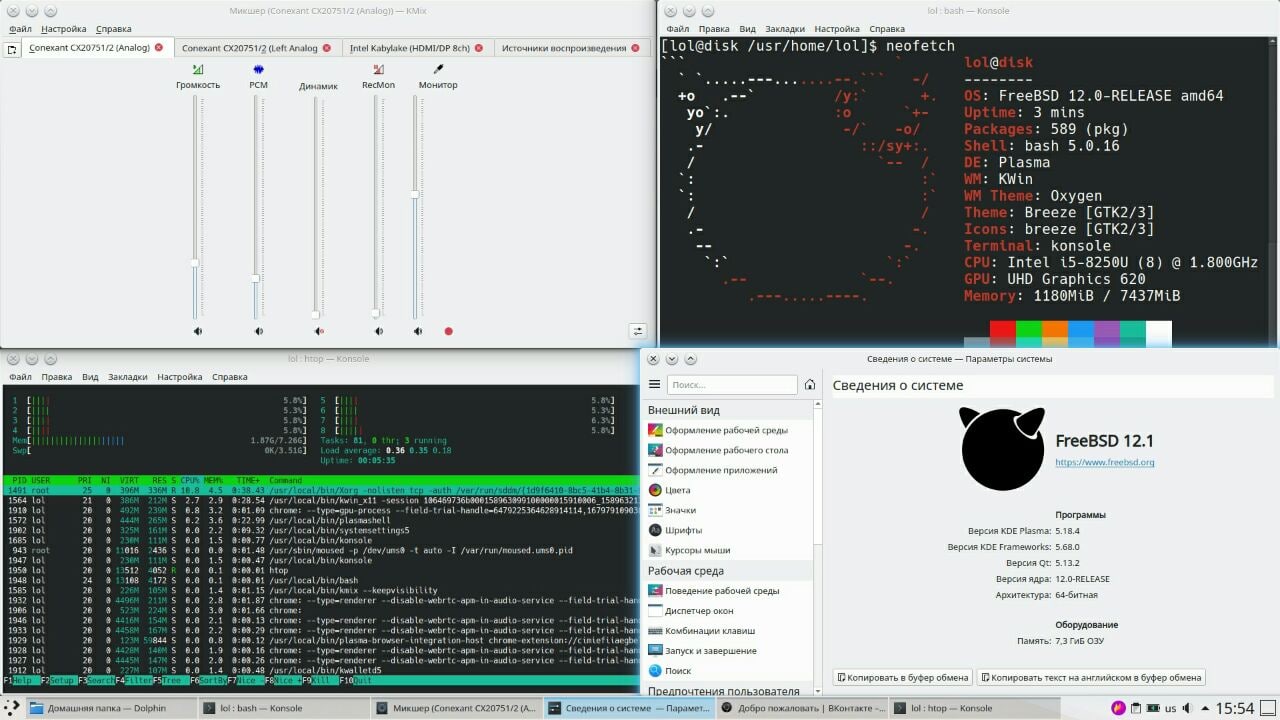Image resolution: width=1280 pixels, height=720 pixels.
Task: Open Файл menu in KMix
Action: coord(20,29)
